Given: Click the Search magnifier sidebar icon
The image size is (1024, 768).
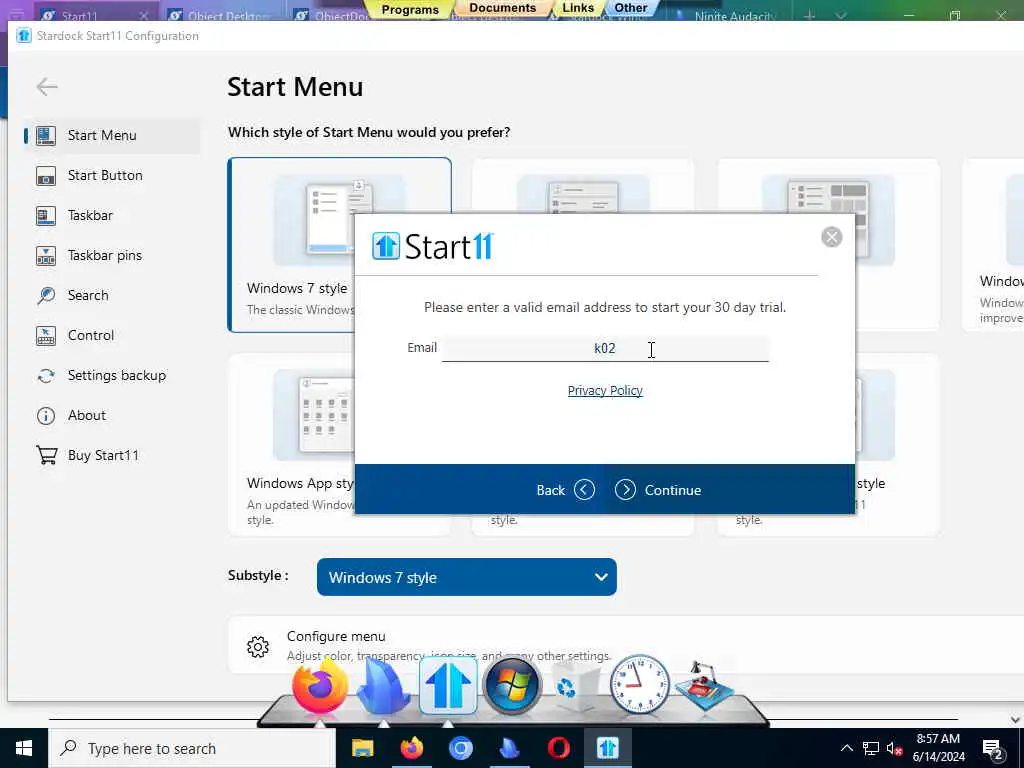Looking at the screenshot, I should point(46,295).
